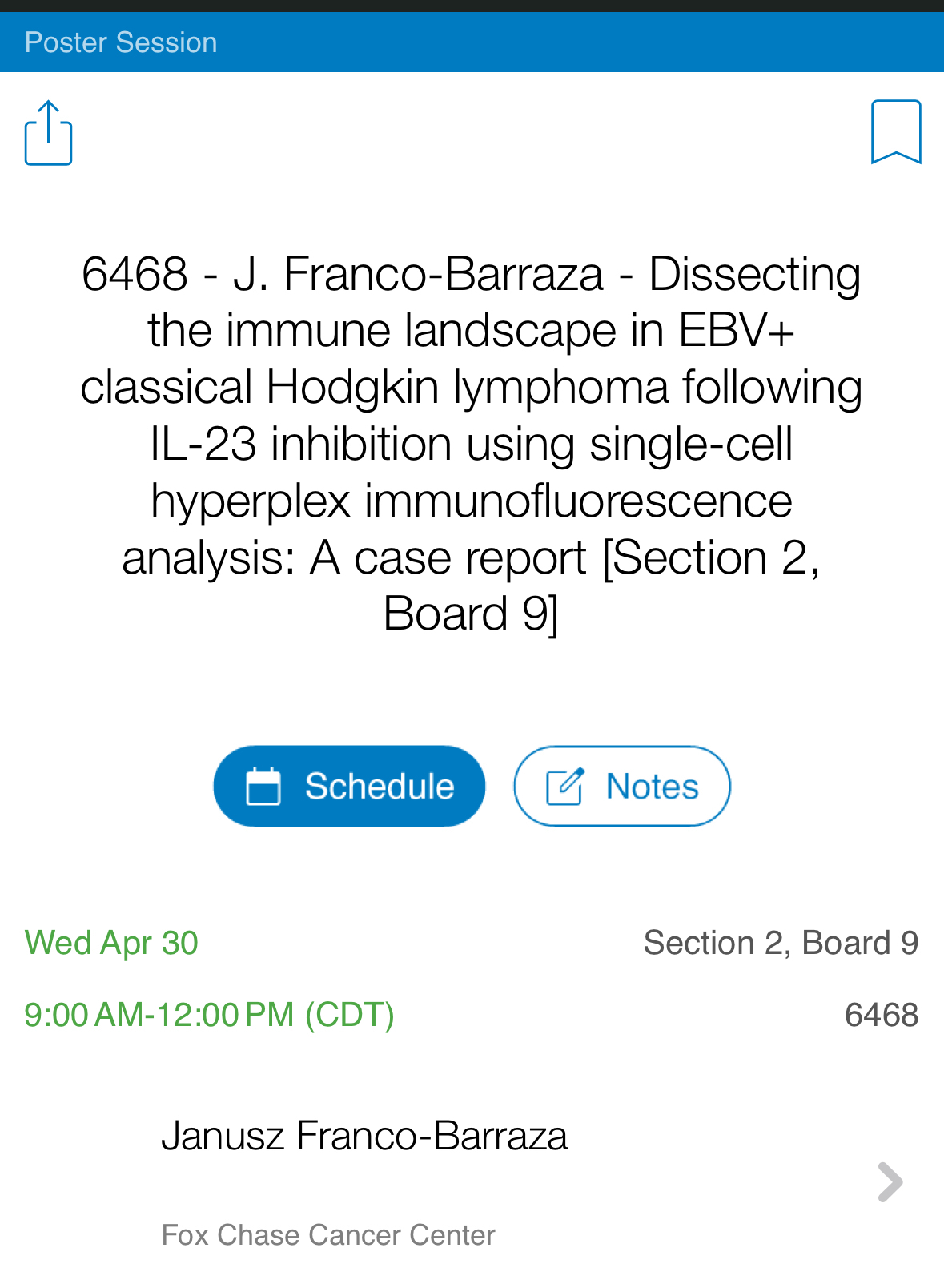Open presenter Janusz Franco-Barraza
The image size is (944, 1288).
364,1136
